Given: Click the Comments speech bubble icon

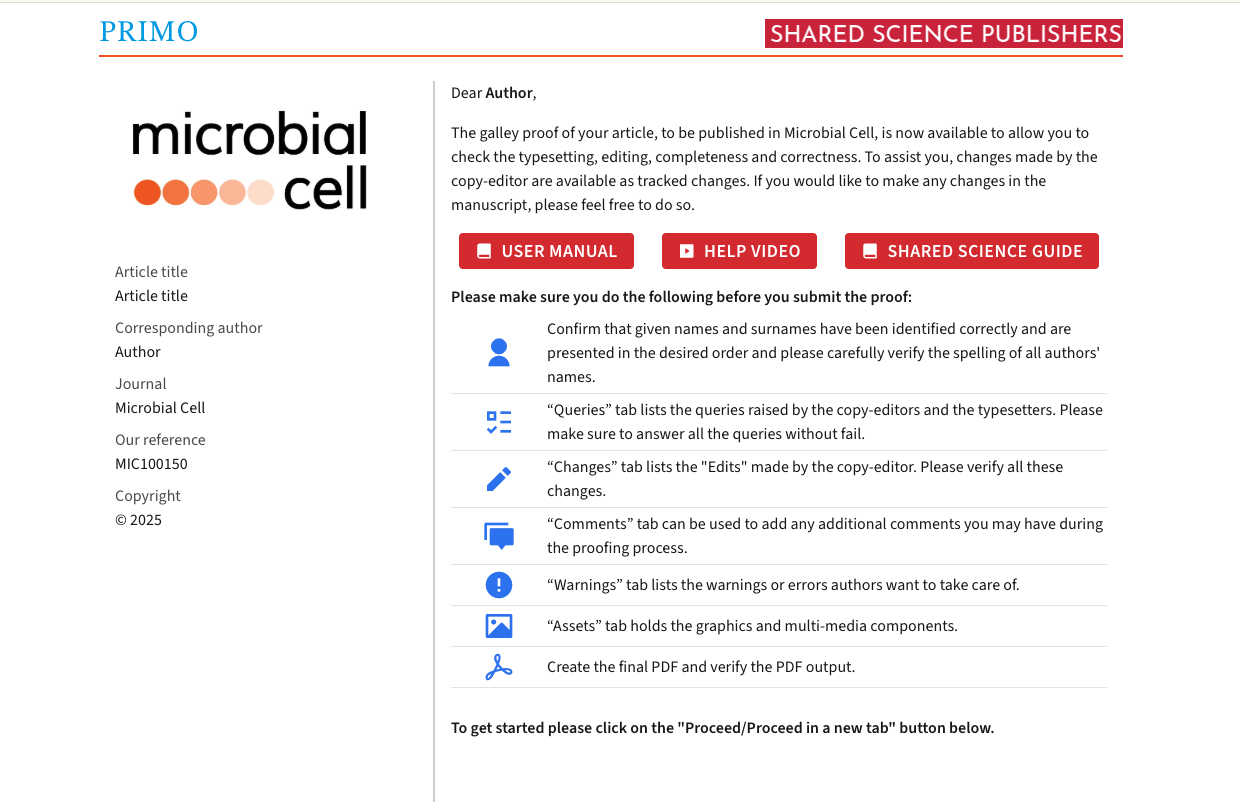Looking at the screenshot, I should (x=499, y=536).
